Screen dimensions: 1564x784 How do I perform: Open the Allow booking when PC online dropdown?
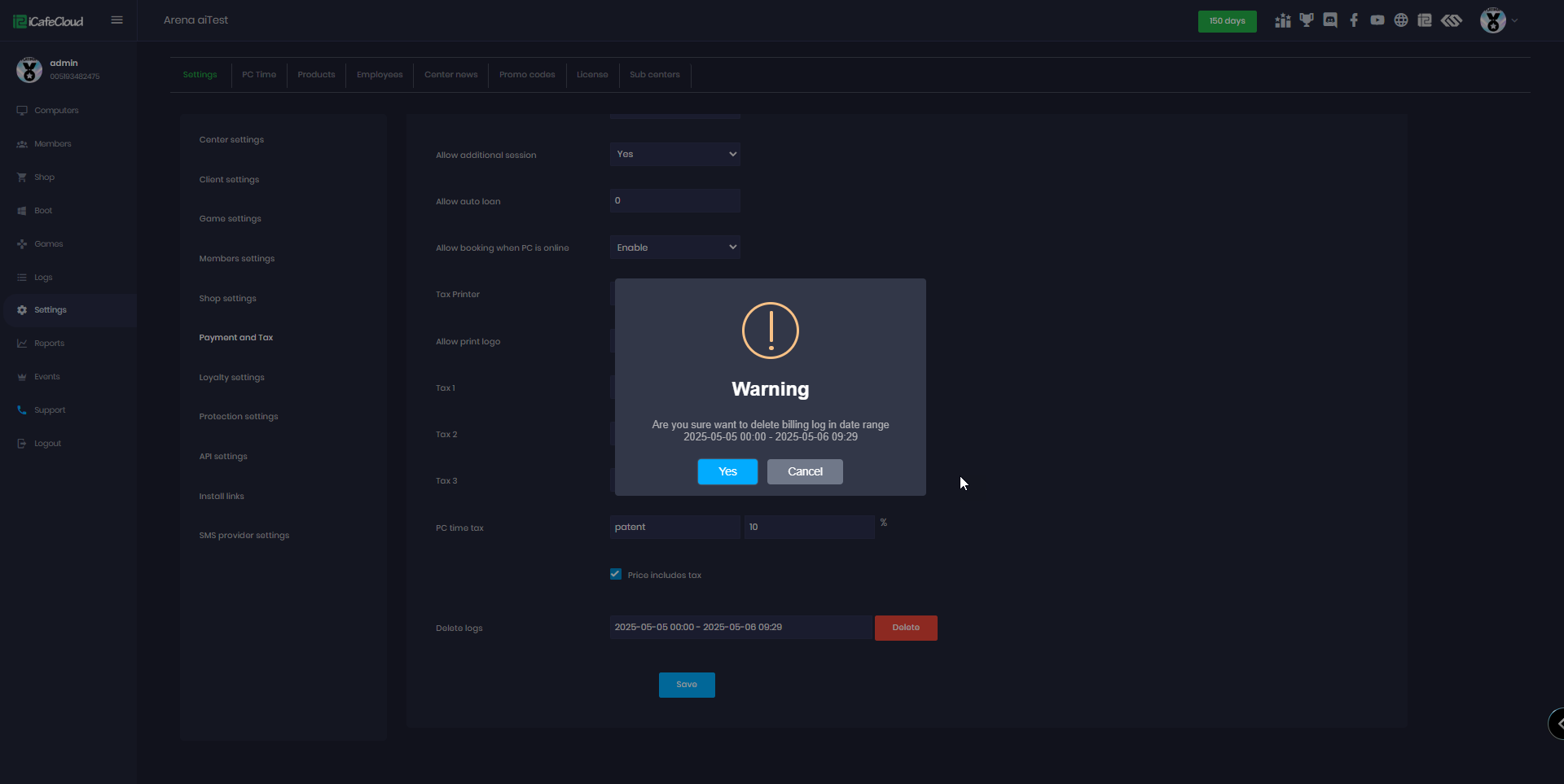pyautogui.click(x=675, y=247)
